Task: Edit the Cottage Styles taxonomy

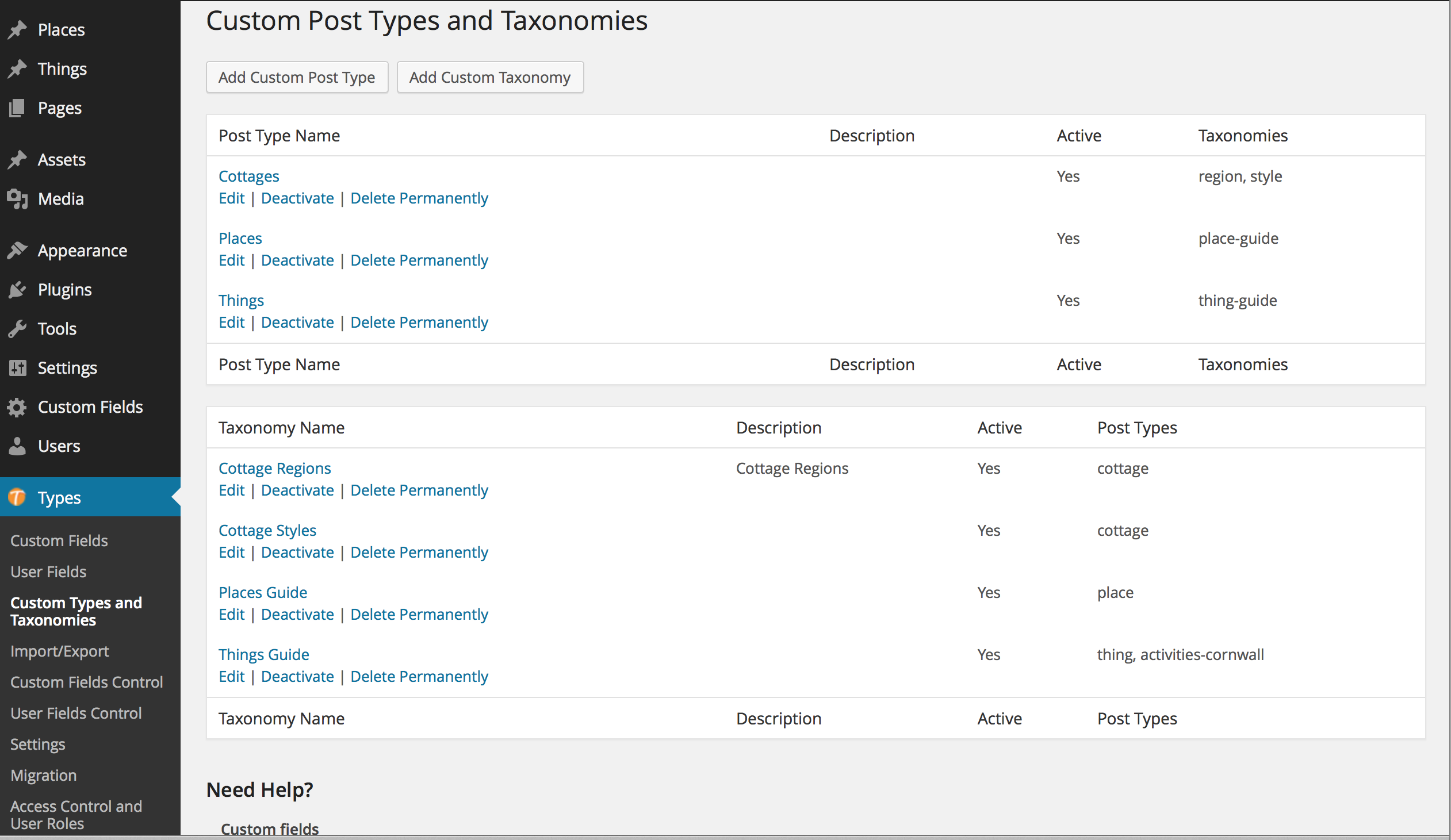Action: click(x=232, y=553)
